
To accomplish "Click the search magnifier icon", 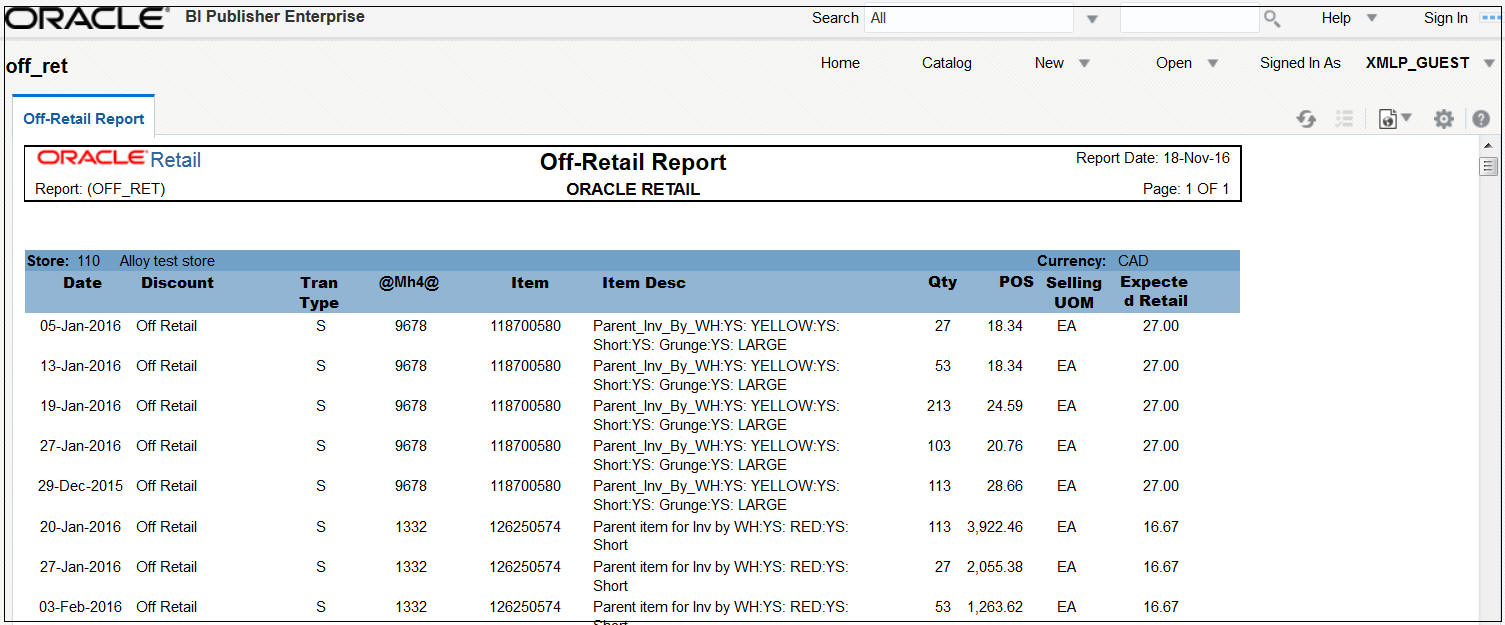I will click(x=1272, y=18).
